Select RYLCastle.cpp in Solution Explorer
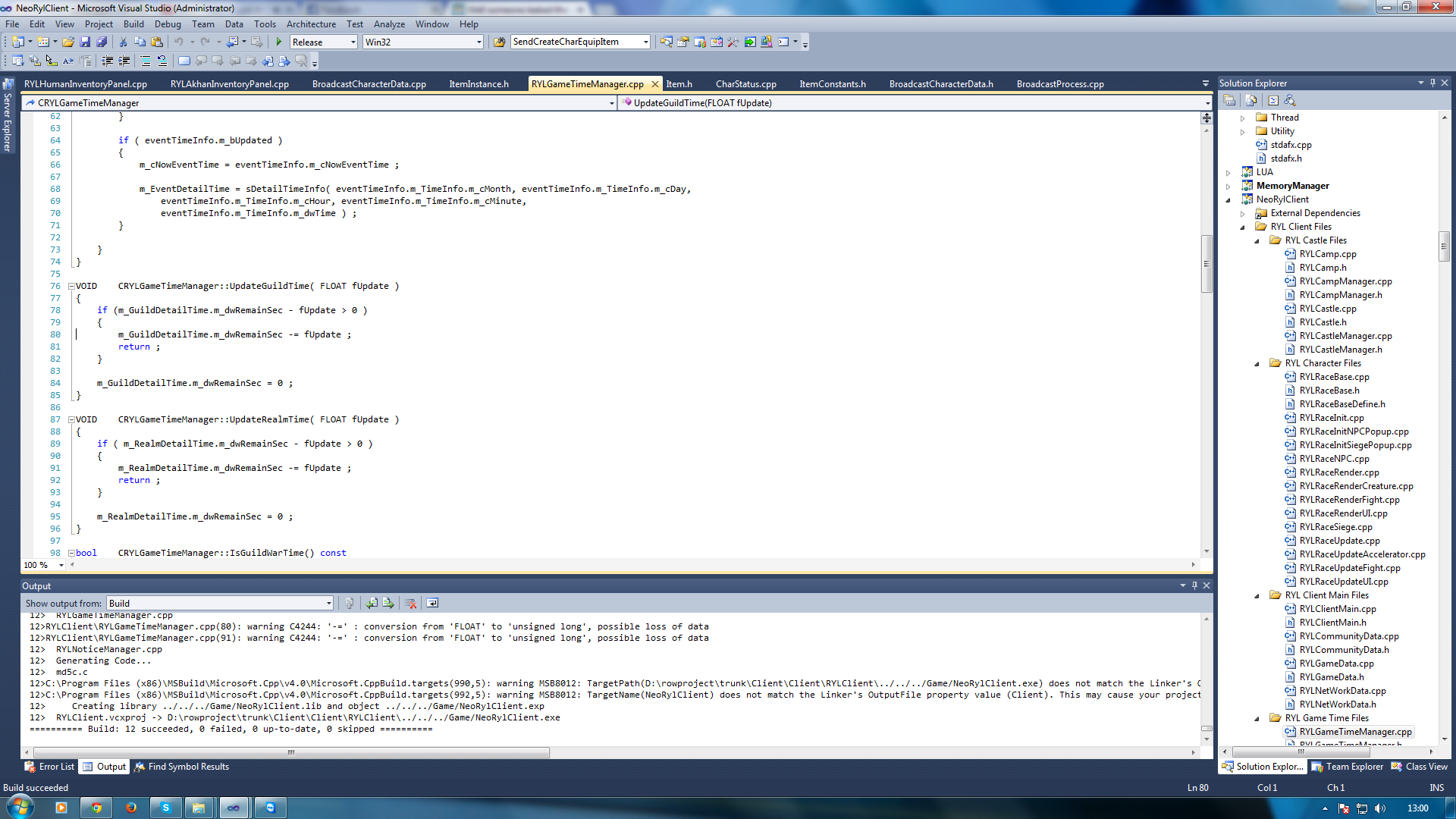1456x819 pixels. (1327, 309)
